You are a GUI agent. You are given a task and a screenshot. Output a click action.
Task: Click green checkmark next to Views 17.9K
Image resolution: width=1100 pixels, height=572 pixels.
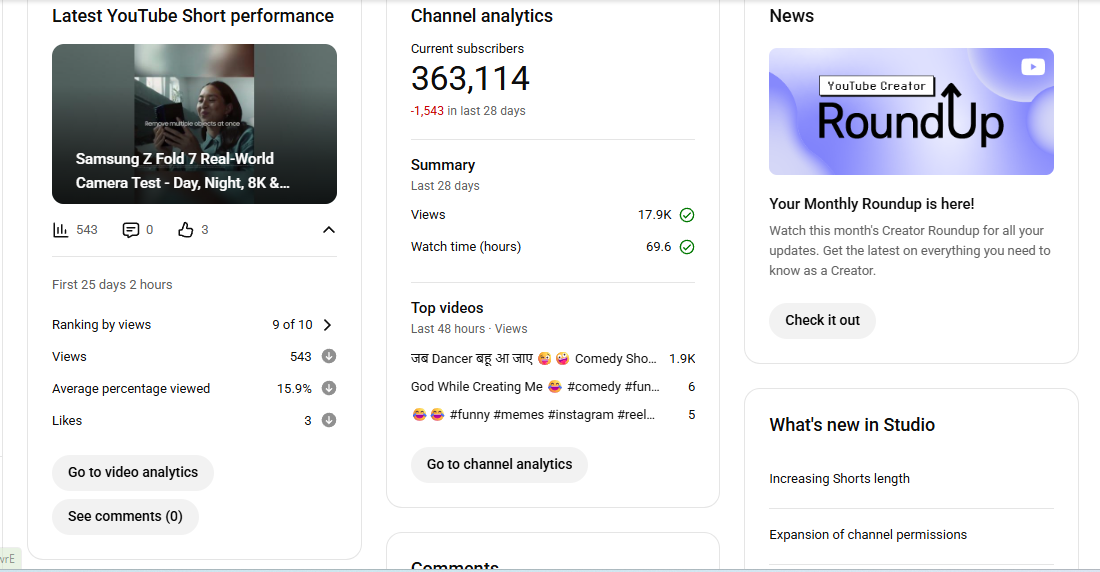pos(687,215)
